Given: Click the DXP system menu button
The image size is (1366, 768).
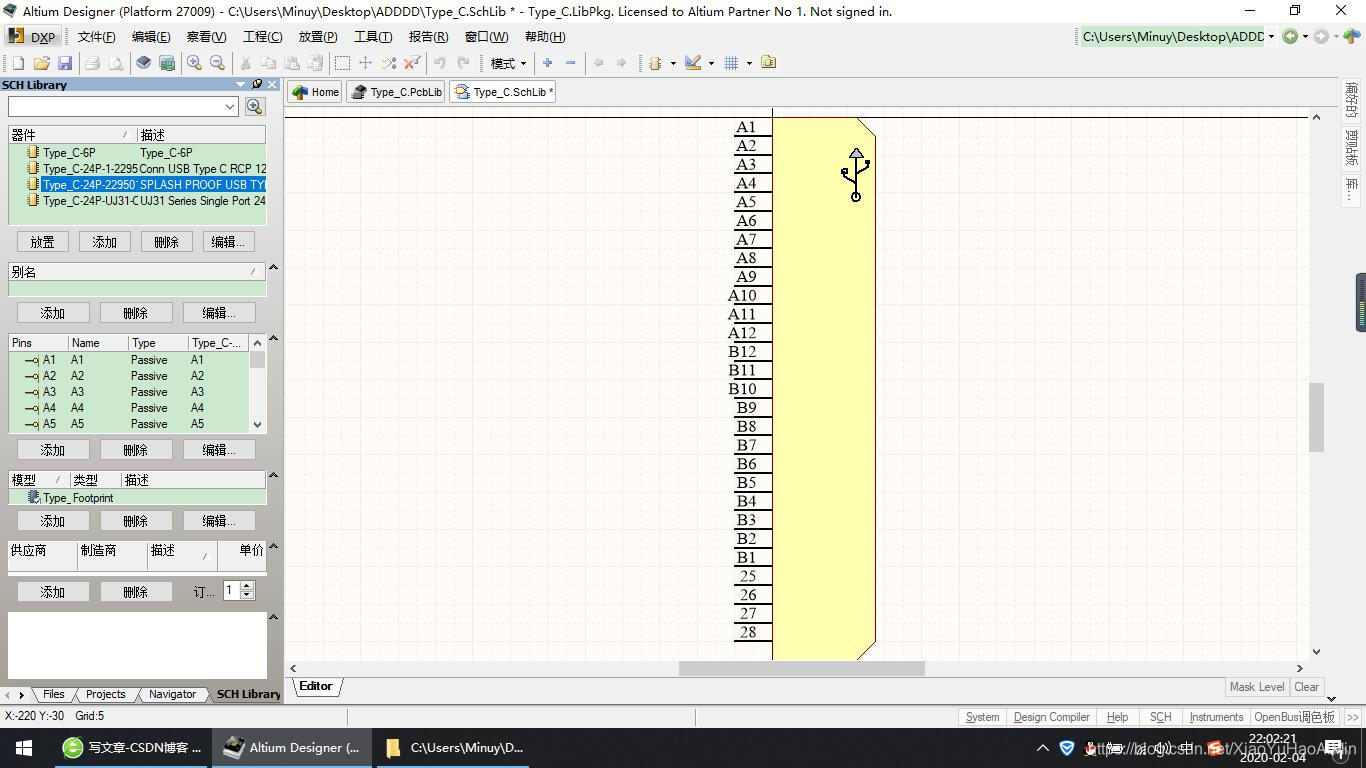Looking at the screenshot, I should (33, 37).
